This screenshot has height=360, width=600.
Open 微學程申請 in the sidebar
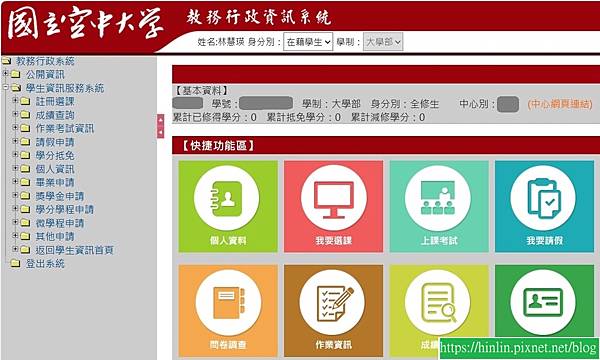pyautogui.click(x=60, y=223)
